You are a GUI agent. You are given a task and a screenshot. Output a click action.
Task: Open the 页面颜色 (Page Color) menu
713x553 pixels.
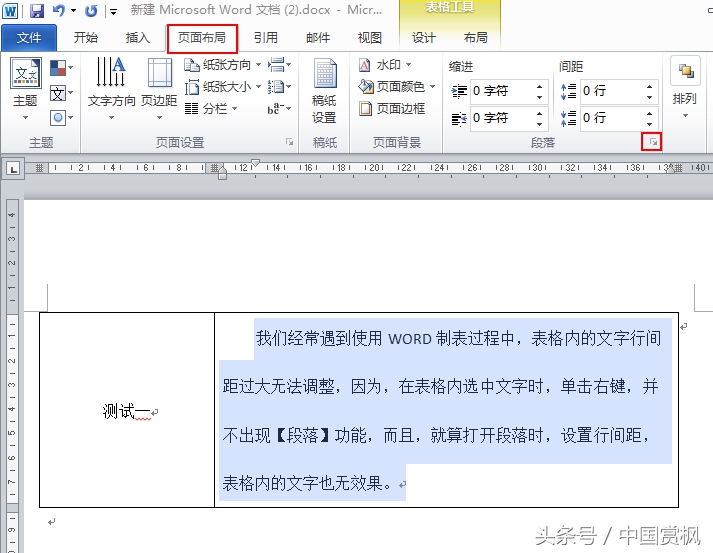[x=397, y=86]
